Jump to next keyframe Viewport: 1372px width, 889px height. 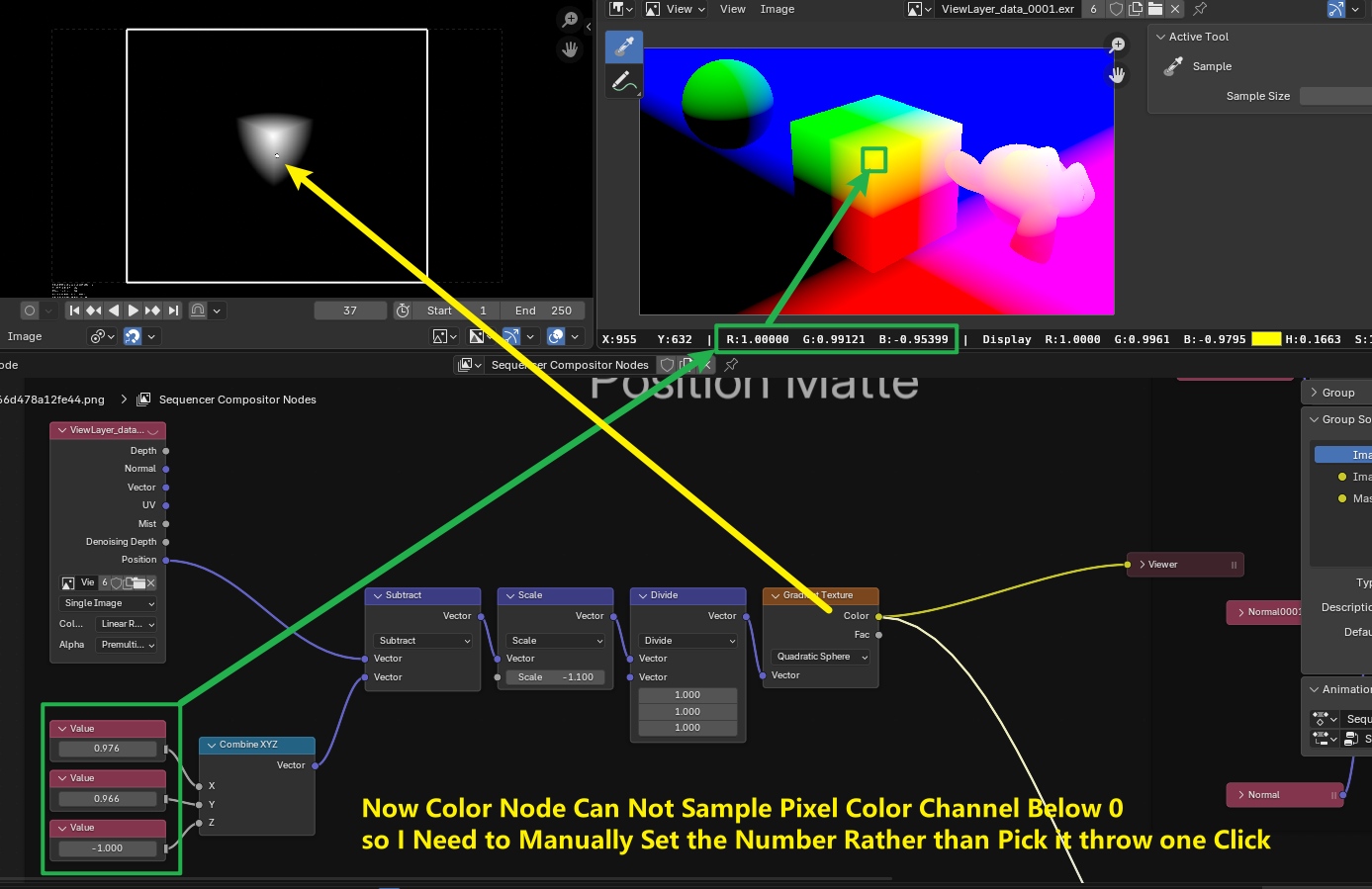(153, 311)
